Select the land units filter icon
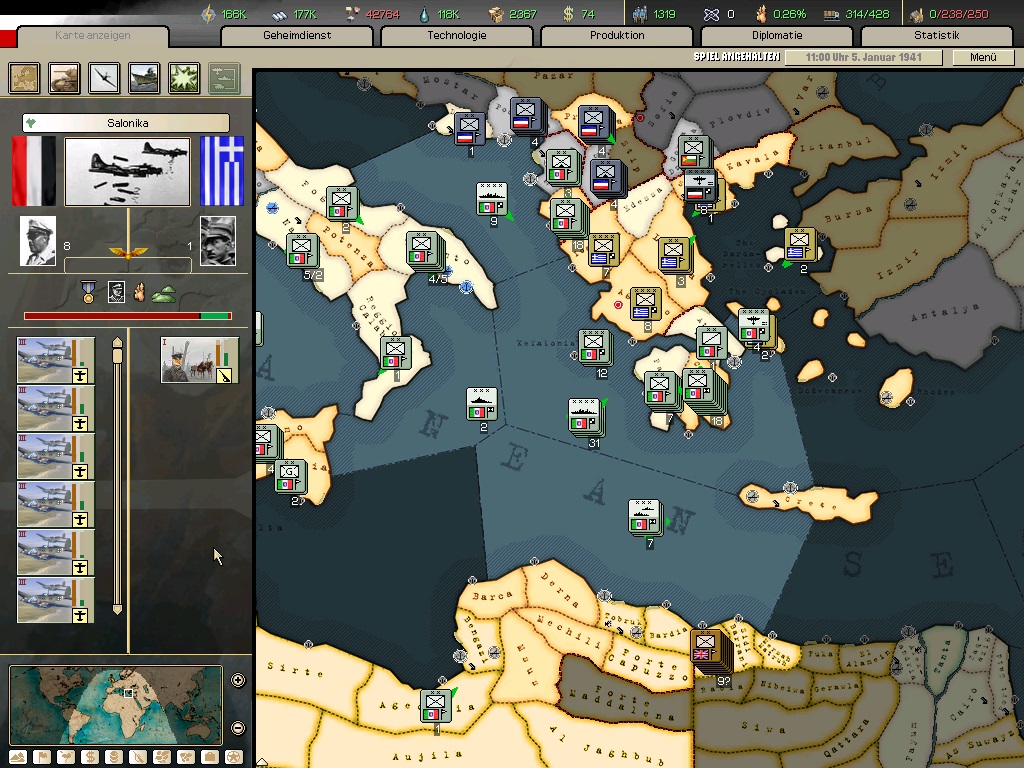Screen dimensions: 1024x768 tap(64, 77)
